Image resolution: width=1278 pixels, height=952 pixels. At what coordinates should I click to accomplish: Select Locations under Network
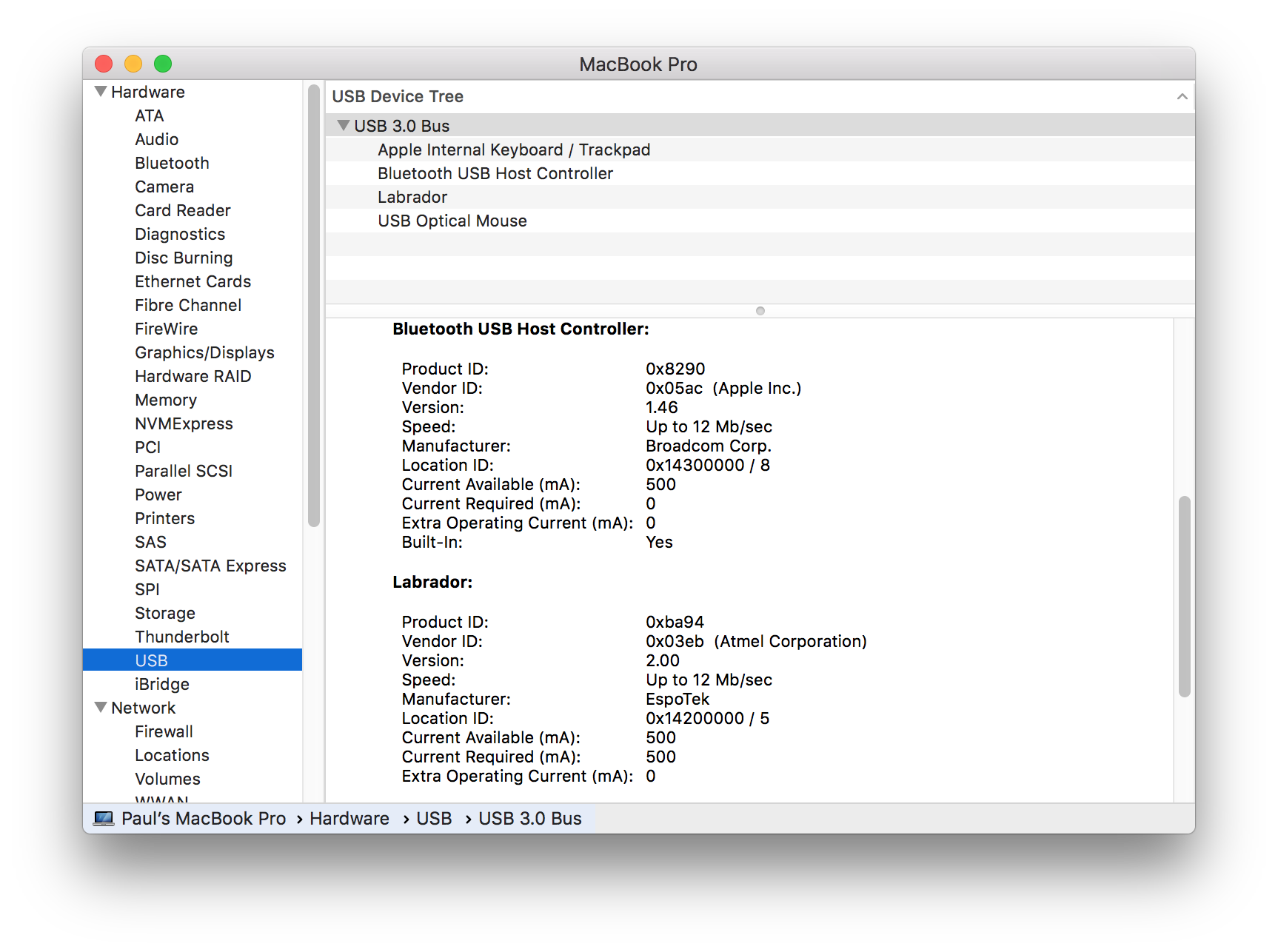[172, 756]
